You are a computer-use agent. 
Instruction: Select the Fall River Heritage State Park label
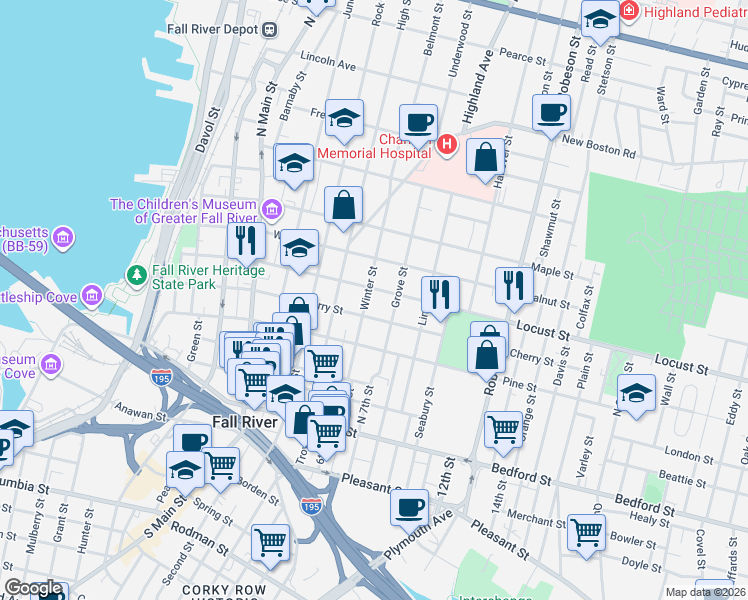(208, 277)
